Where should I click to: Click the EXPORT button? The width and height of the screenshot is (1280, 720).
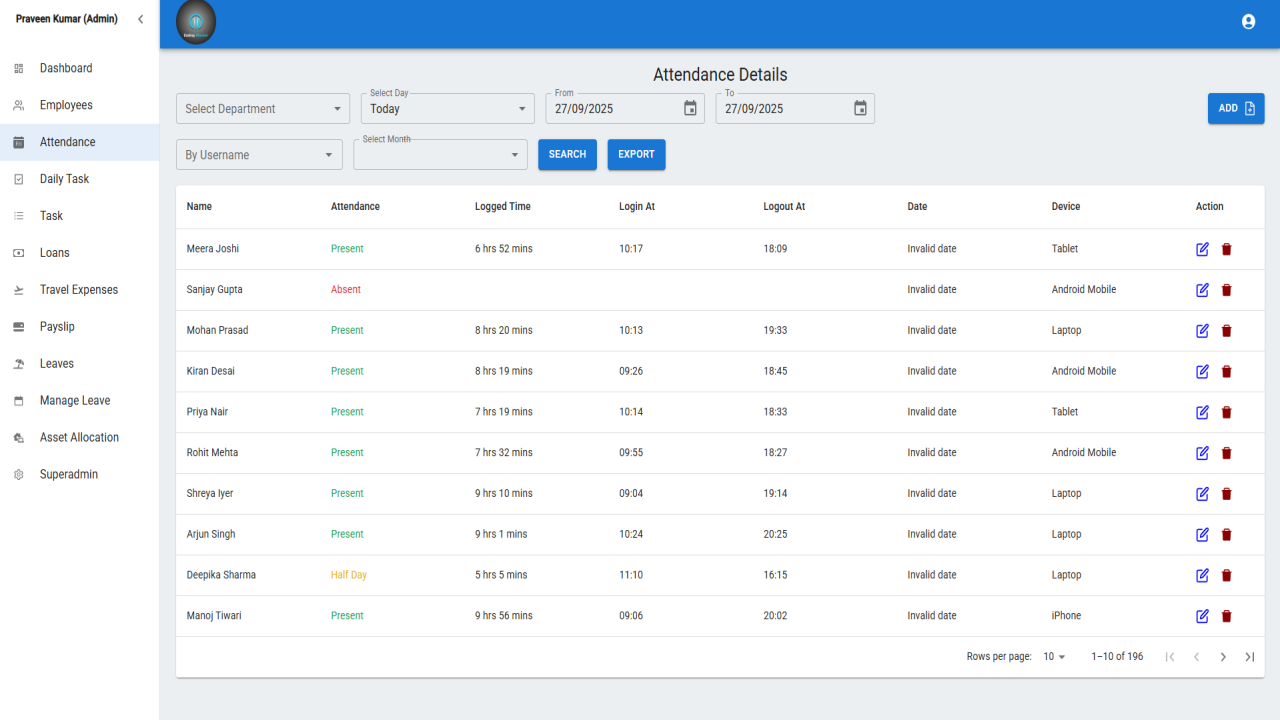(636, 155)
